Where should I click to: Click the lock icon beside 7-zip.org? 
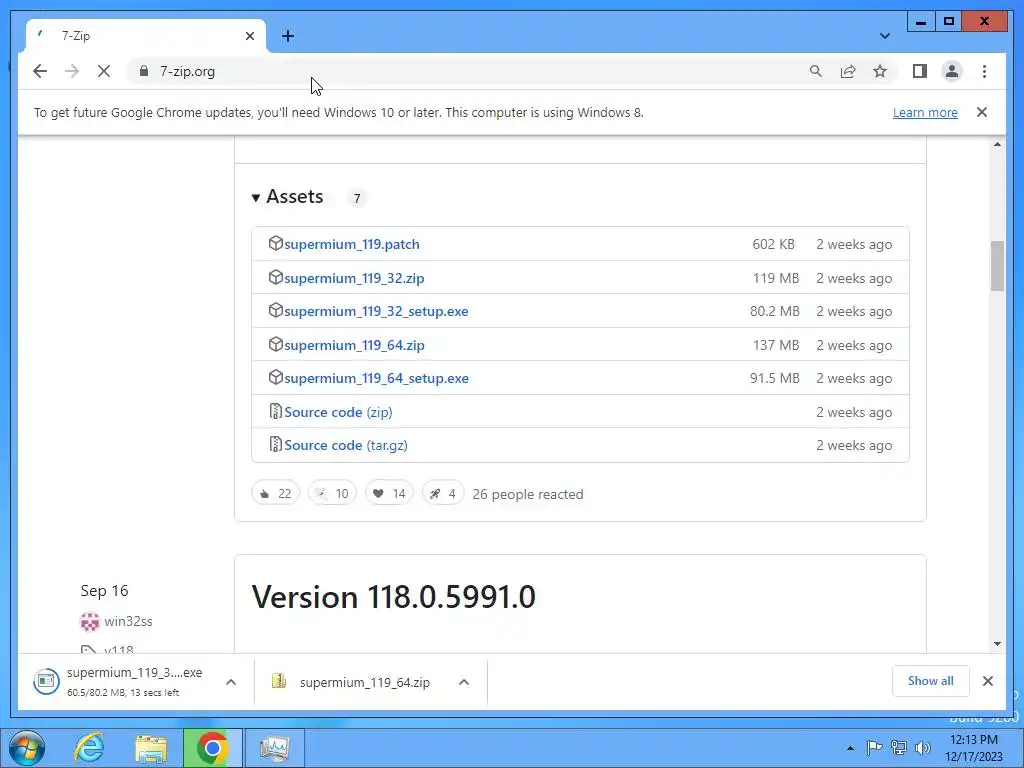[x=144, y=71]
